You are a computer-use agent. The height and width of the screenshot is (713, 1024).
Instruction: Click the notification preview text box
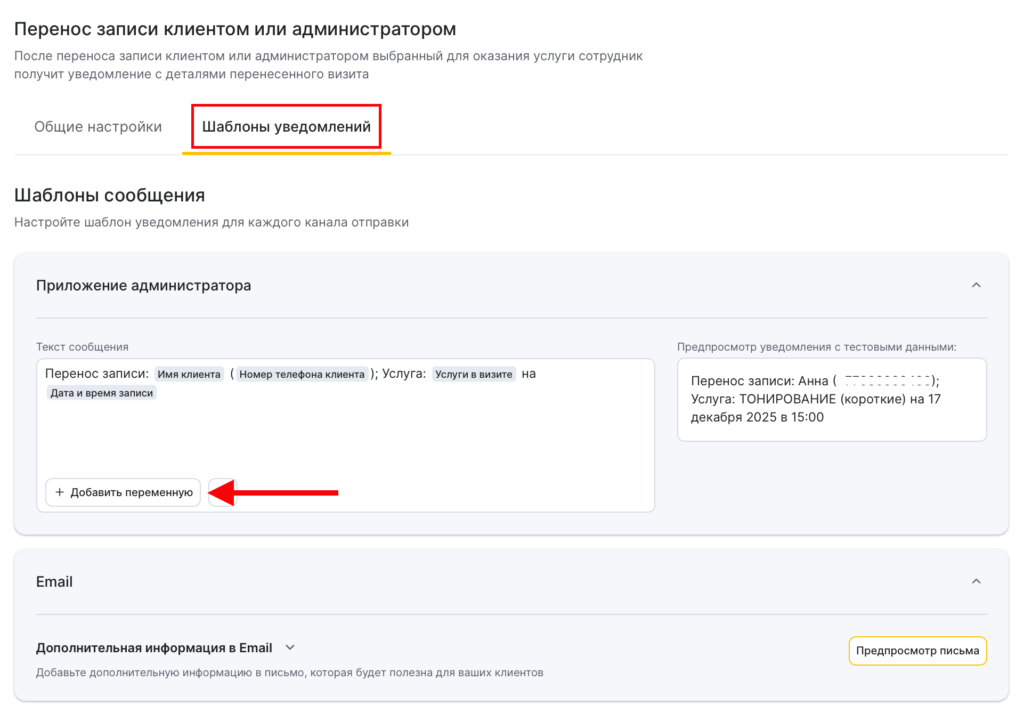pyautogui.click(x=831, y=399)
